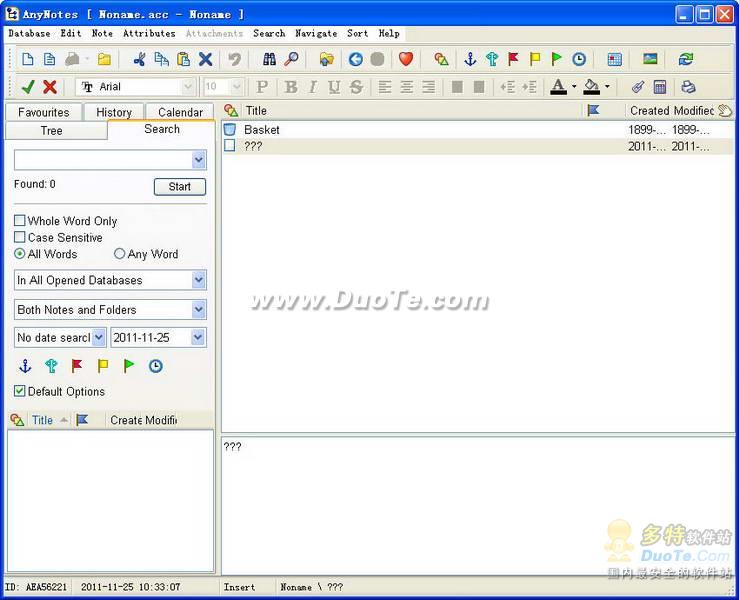Click the red X Cancel icon
The image size is (739, 600).
click(x=49, y=87)
